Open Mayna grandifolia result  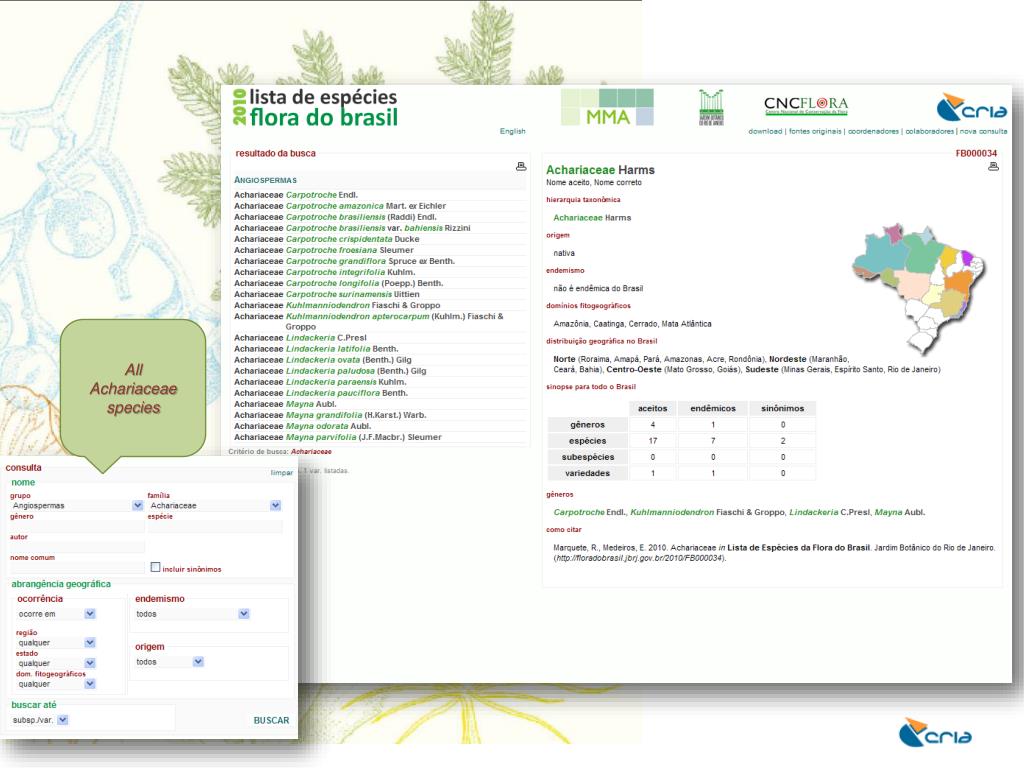324,415
